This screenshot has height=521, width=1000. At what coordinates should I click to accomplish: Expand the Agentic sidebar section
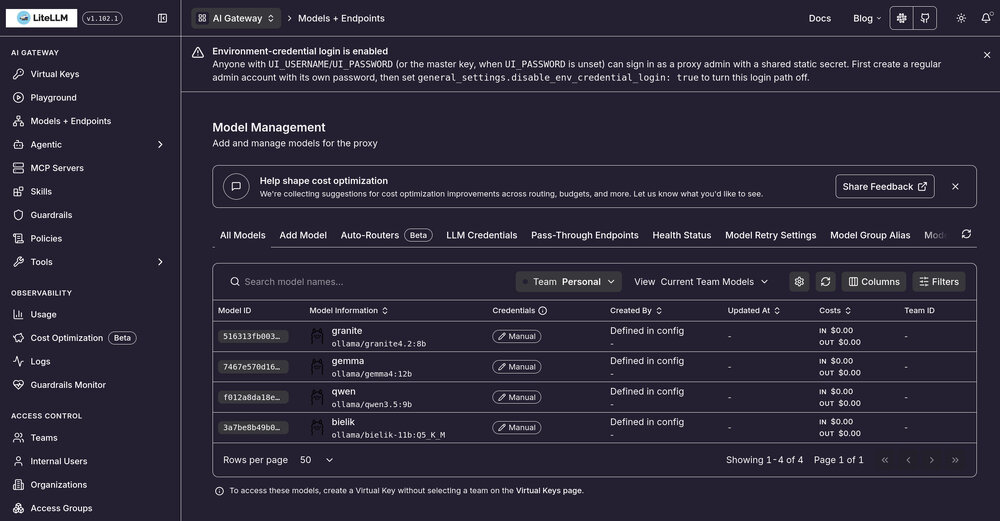tap(90, 145)
